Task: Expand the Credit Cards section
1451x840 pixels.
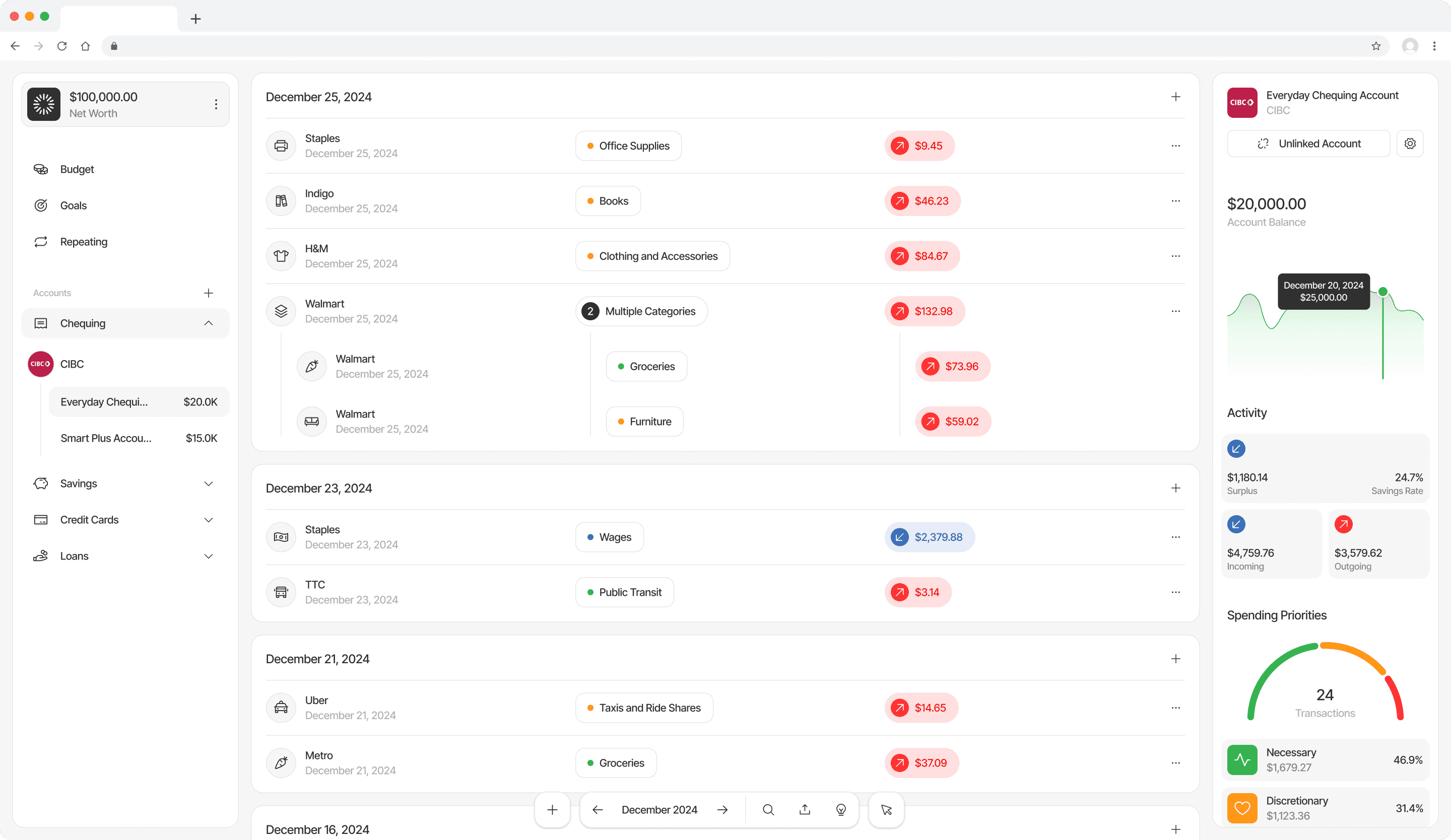Action: point(209,520)
